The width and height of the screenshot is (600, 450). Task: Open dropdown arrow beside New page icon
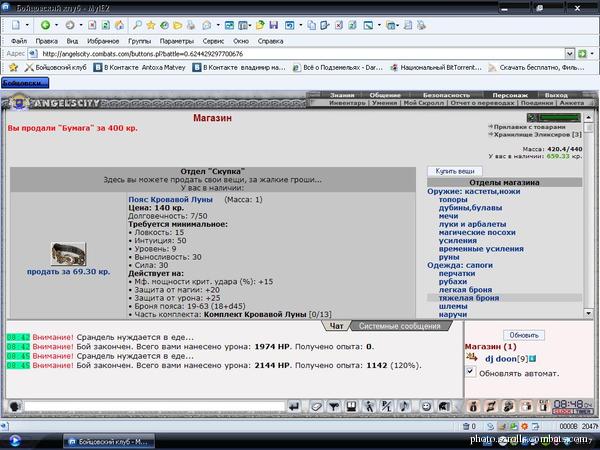coord(27,25)
